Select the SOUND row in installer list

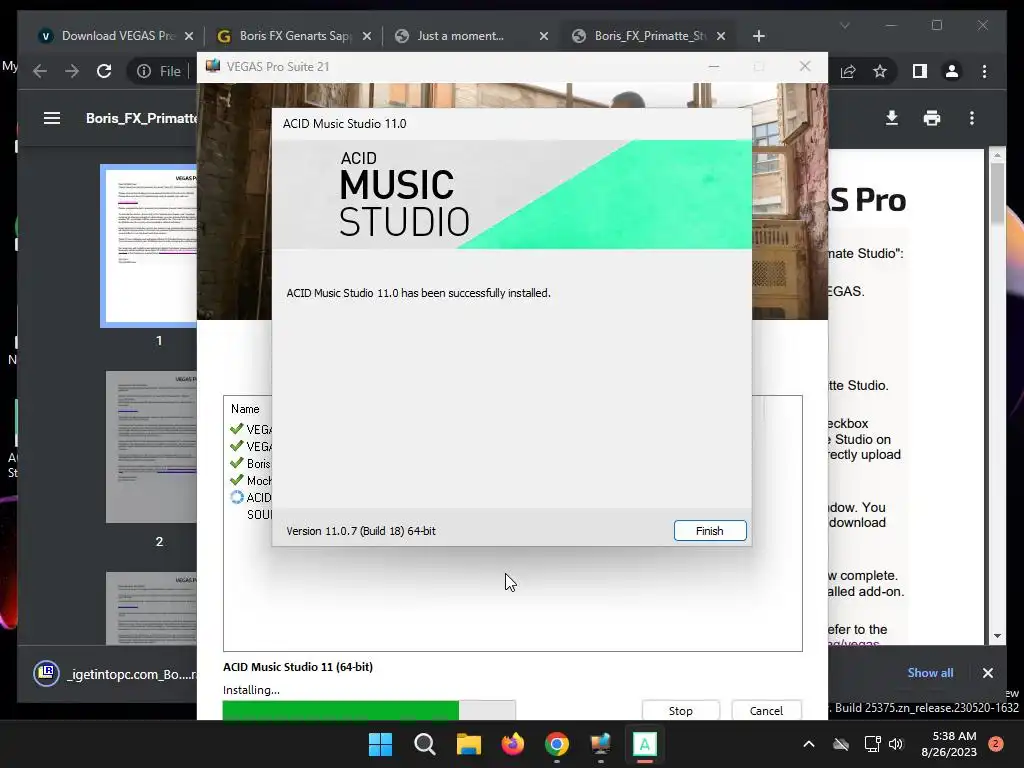pos(259,515)
